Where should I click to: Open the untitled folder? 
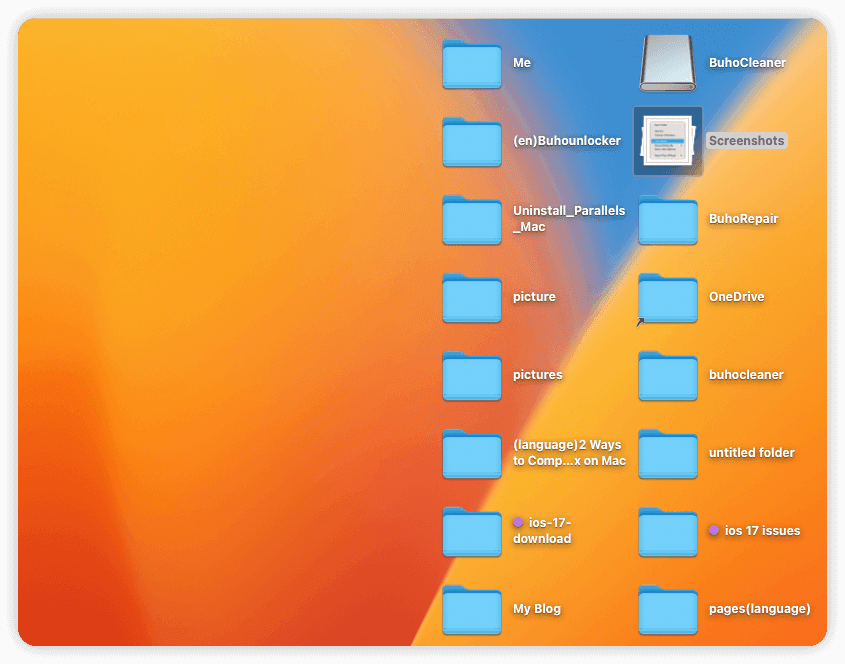667,454
